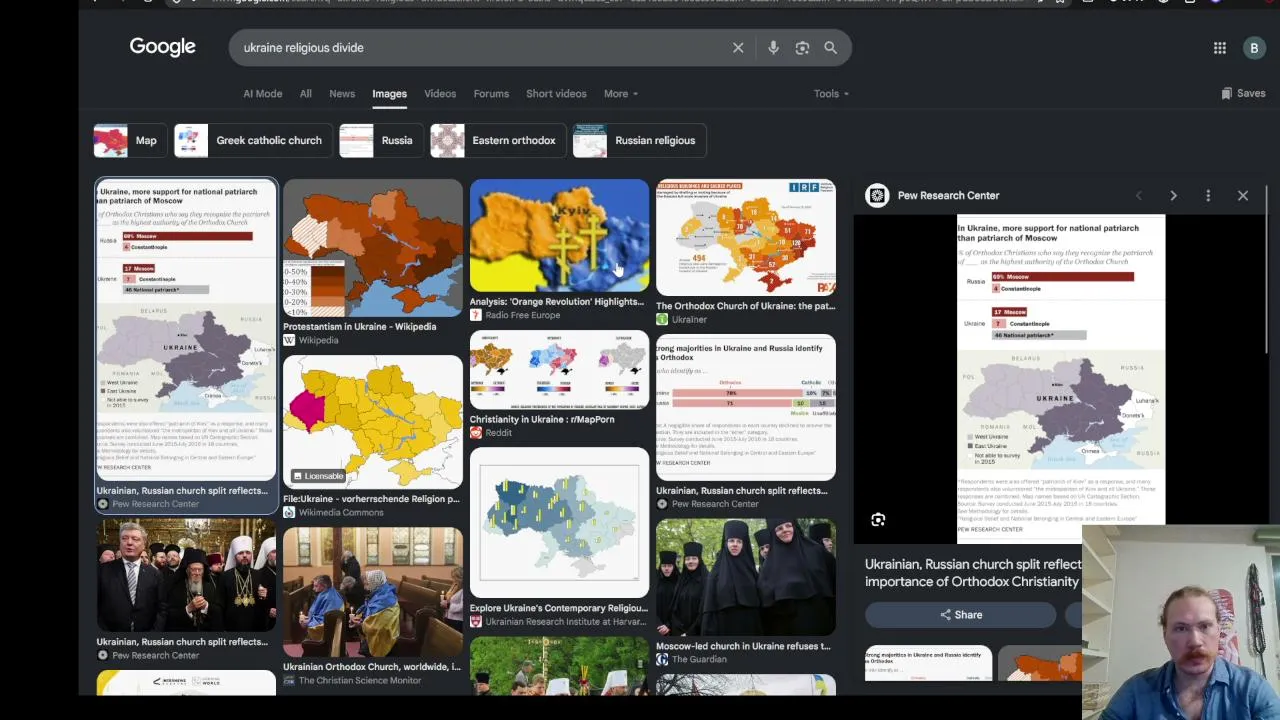Open the thumbnail of worshippers draped in Ukrainian flags

pos(373,593)
